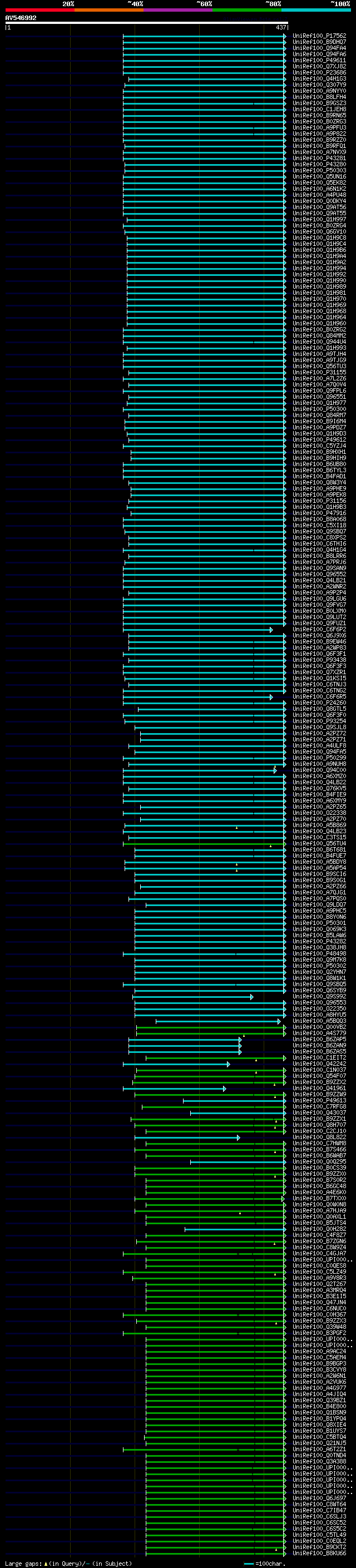Open hit UniRef100_B9DHQ7
This screenshot has height=1568, width=356.
point(319,42)
